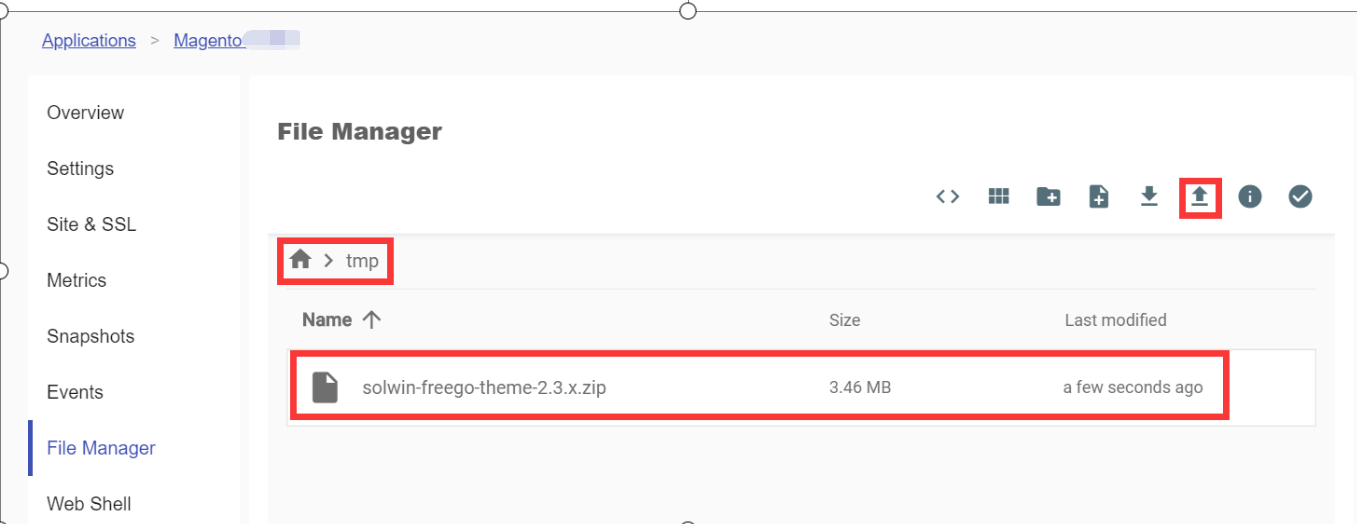1357x524 pixels.
Task: Open the Overview sidebar tab
Action: [85, 113]
